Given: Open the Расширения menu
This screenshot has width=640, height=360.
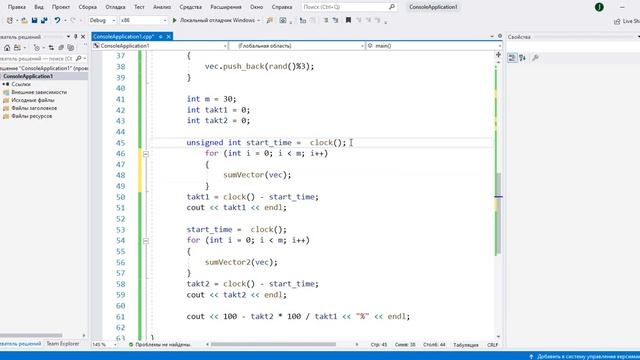Looking at the screenshot, I should pos(226,7).
